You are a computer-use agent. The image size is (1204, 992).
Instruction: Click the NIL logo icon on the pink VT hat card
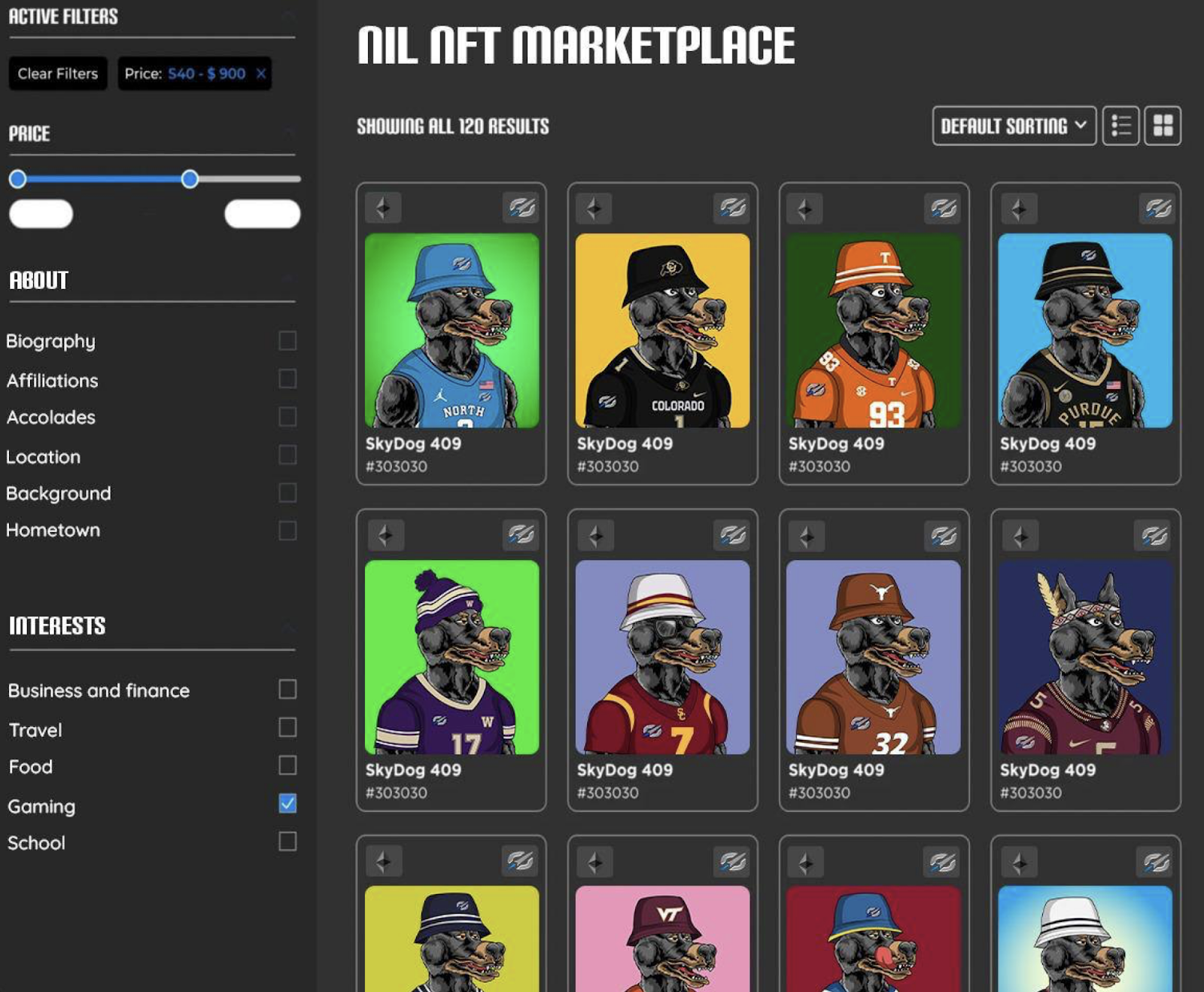[732, 860]
